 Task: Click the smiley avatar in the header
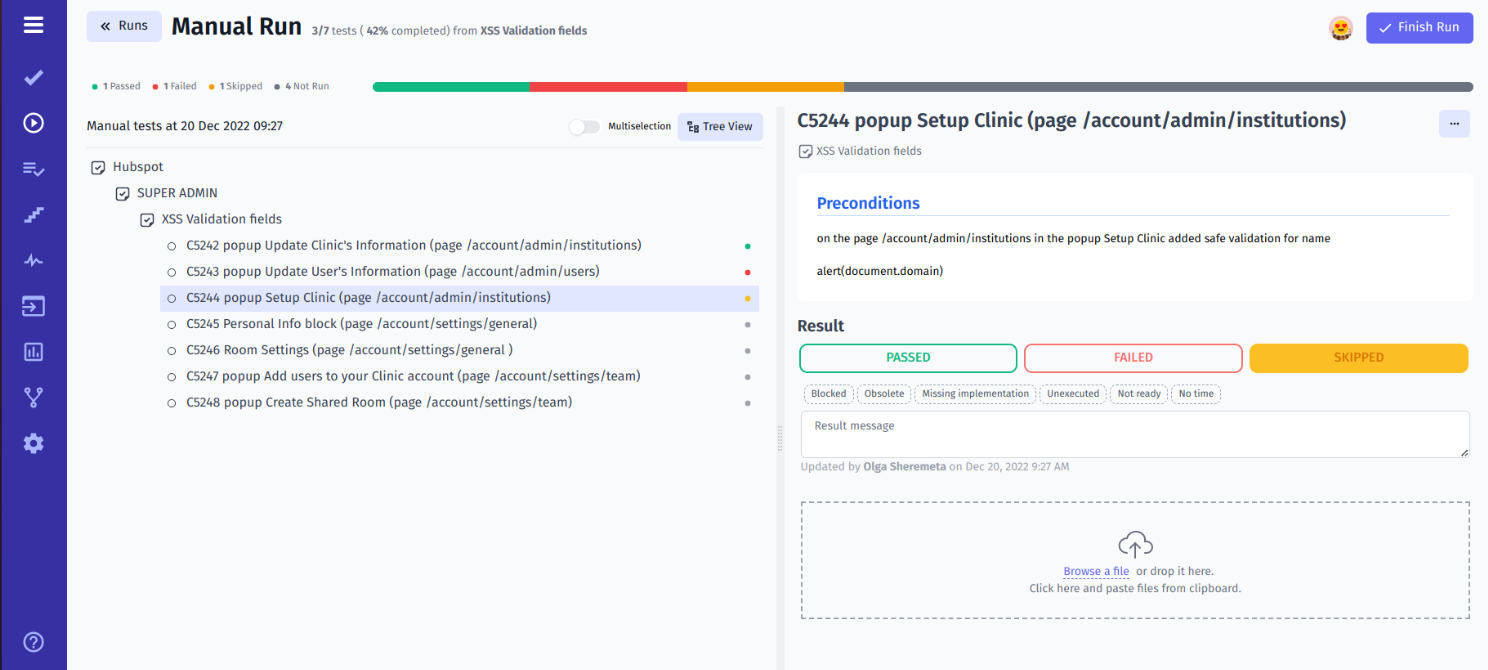1340,27
